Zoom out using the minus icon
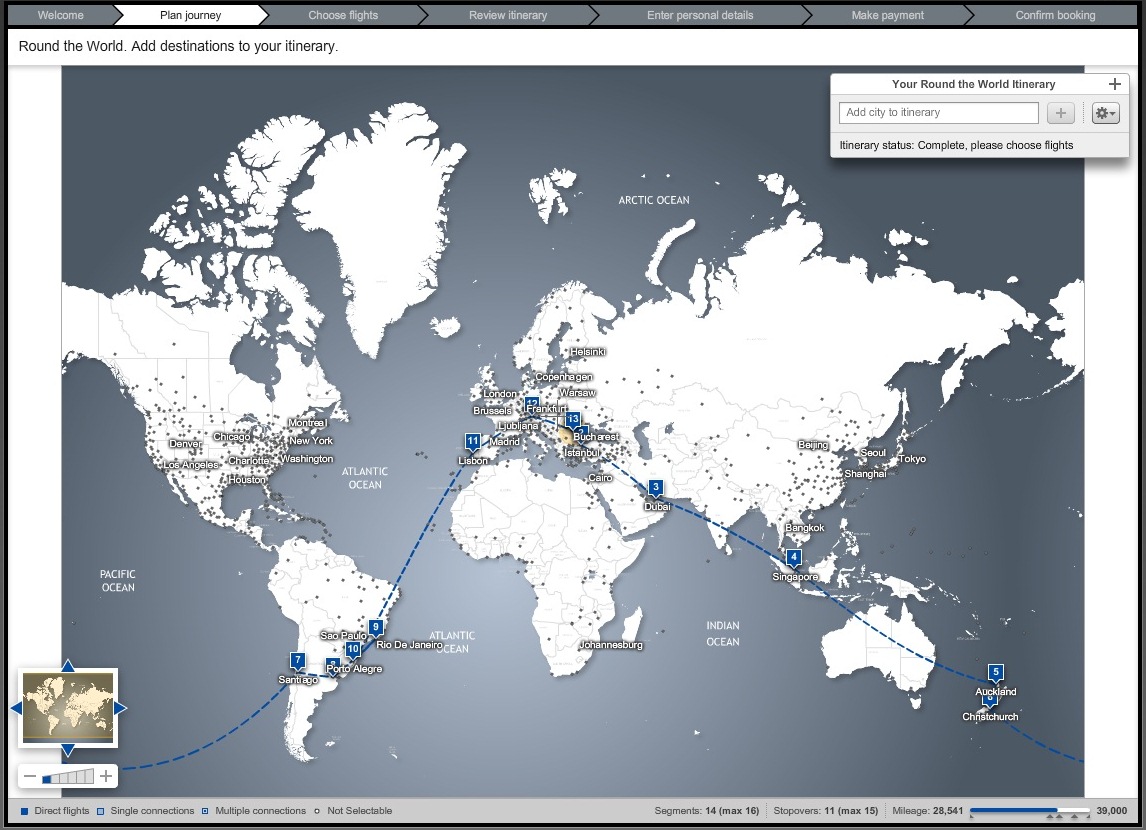 30,776
